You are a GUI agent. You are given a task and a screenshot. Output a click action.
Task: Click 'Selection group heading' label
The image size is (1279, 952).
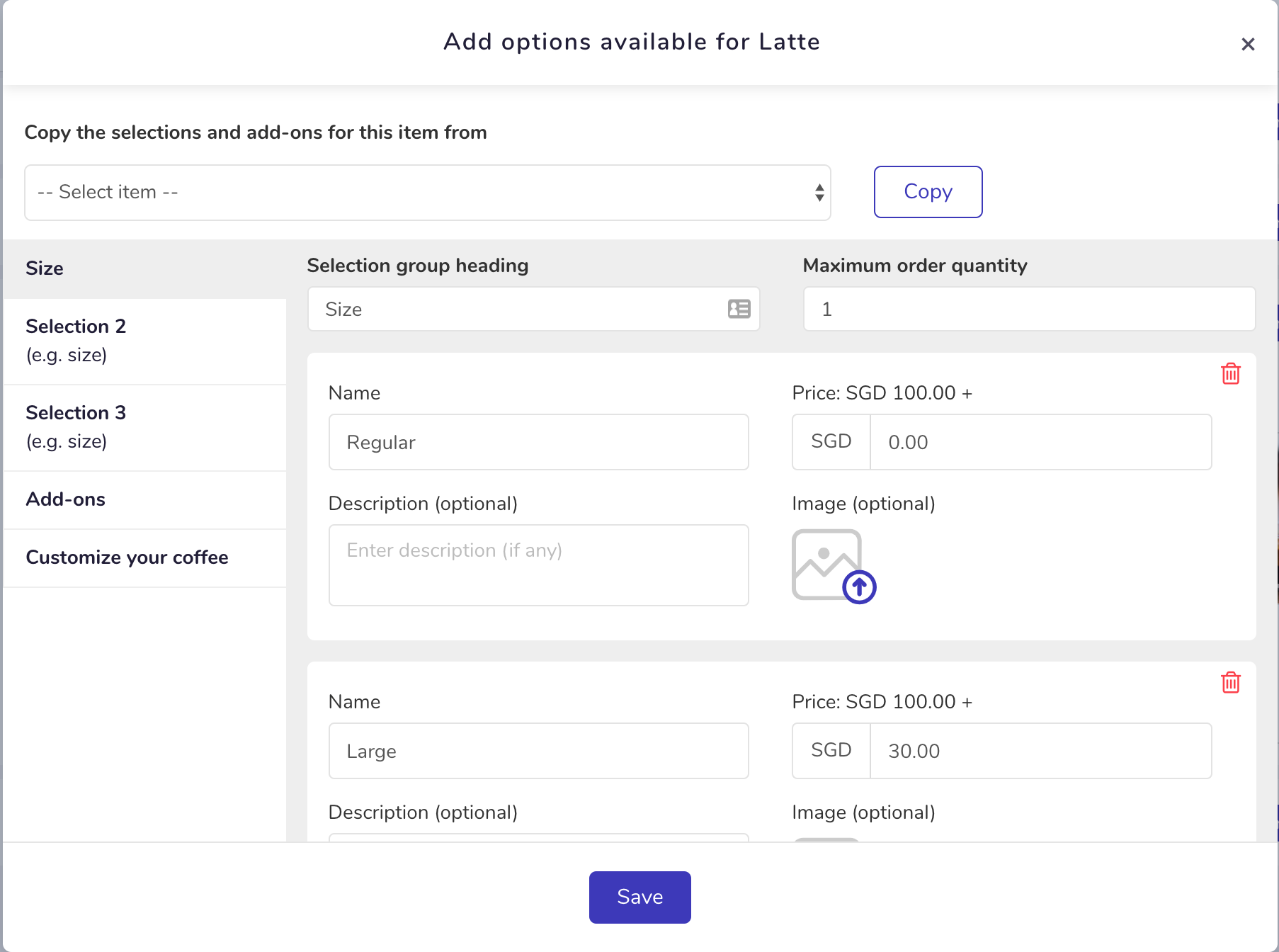click(418, 266)
